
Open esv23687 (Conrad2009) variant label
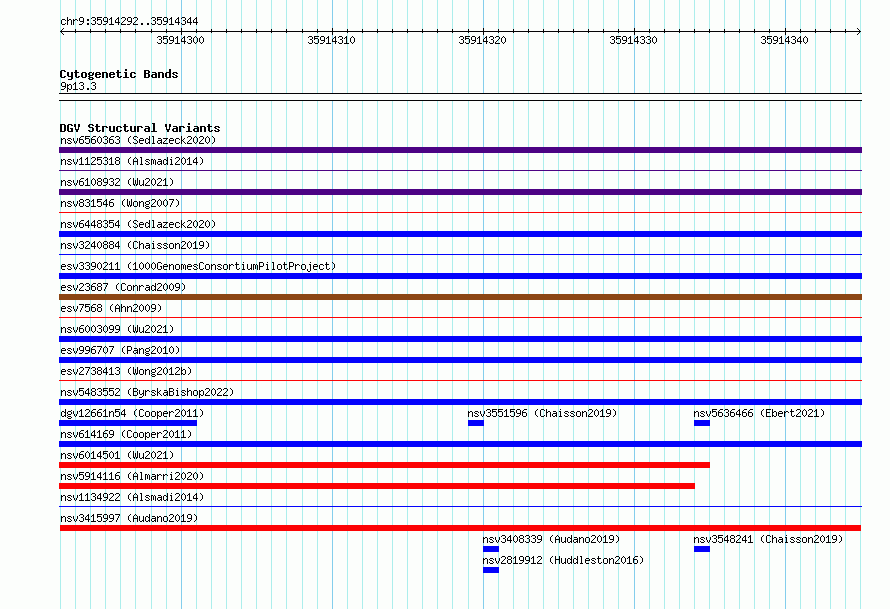(123, 287)
